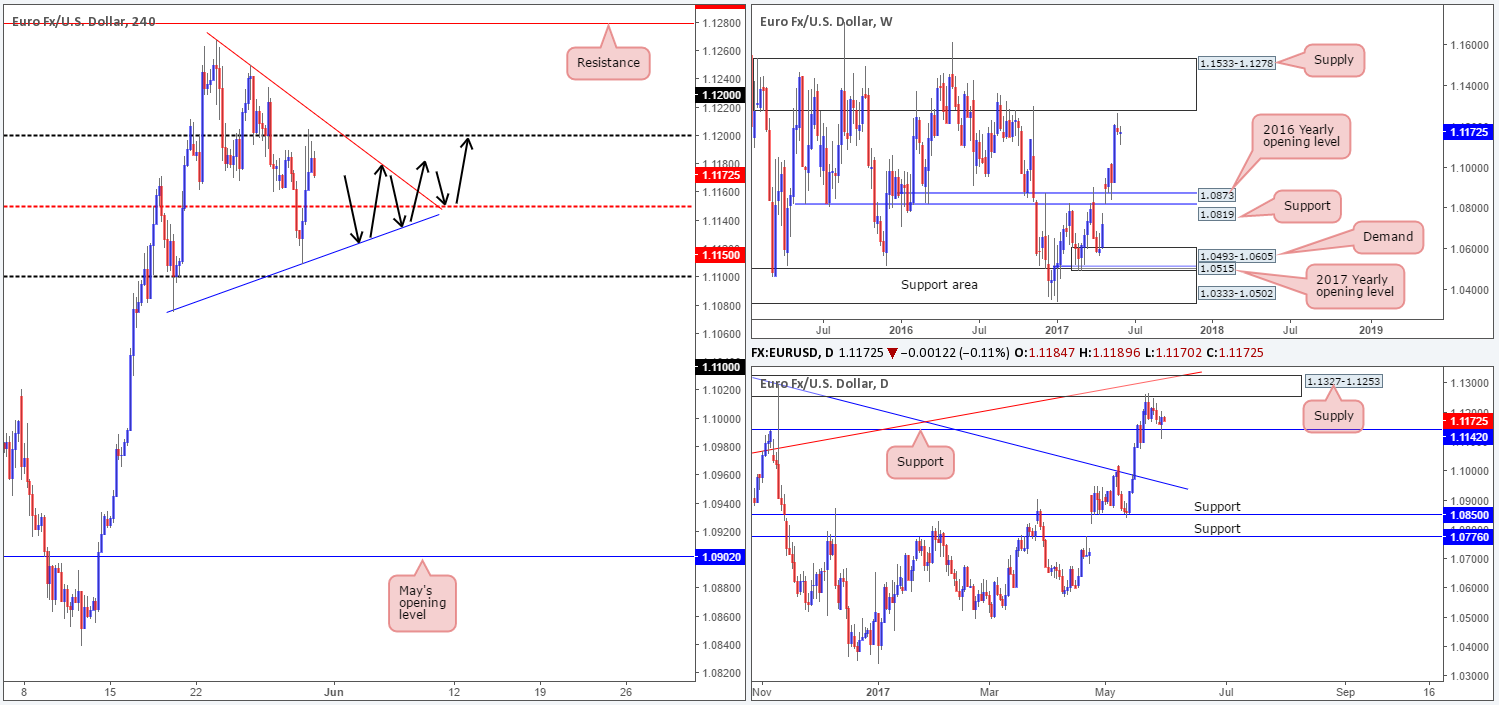The width and height of the screenshot is (1499, 705).
Task: Click the 'Support area' text on weekly chart
Action: (x=939, y=285)
